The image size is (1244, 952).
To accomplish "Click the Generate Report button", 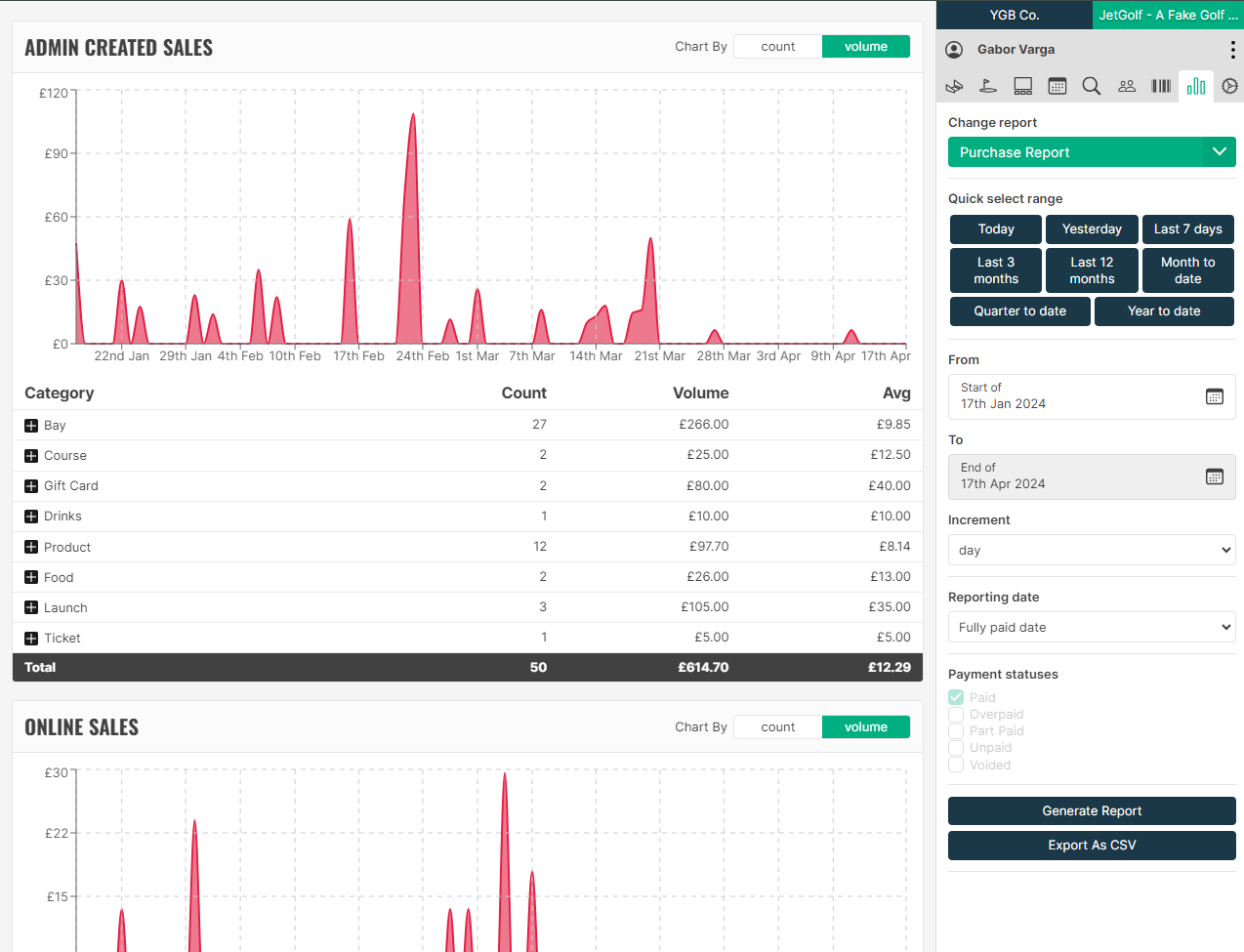I will (1092, 811).
